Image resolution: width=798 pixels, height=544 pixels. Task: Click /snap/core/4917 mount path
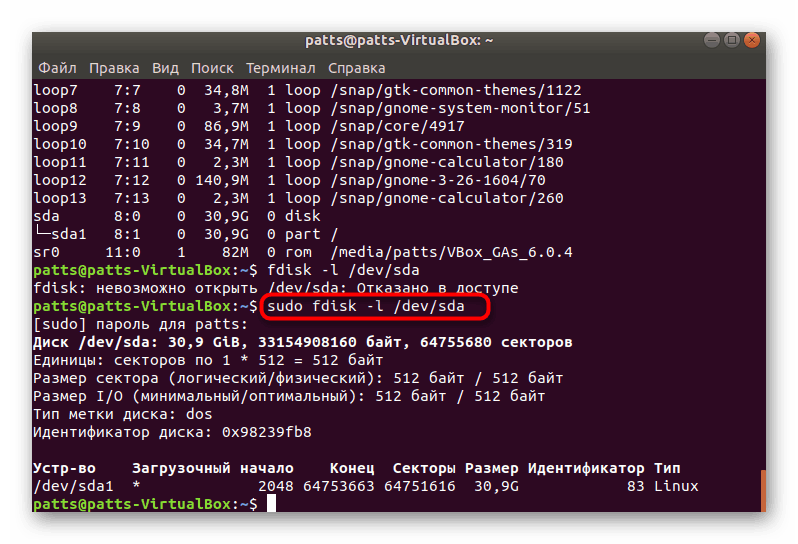397,126
